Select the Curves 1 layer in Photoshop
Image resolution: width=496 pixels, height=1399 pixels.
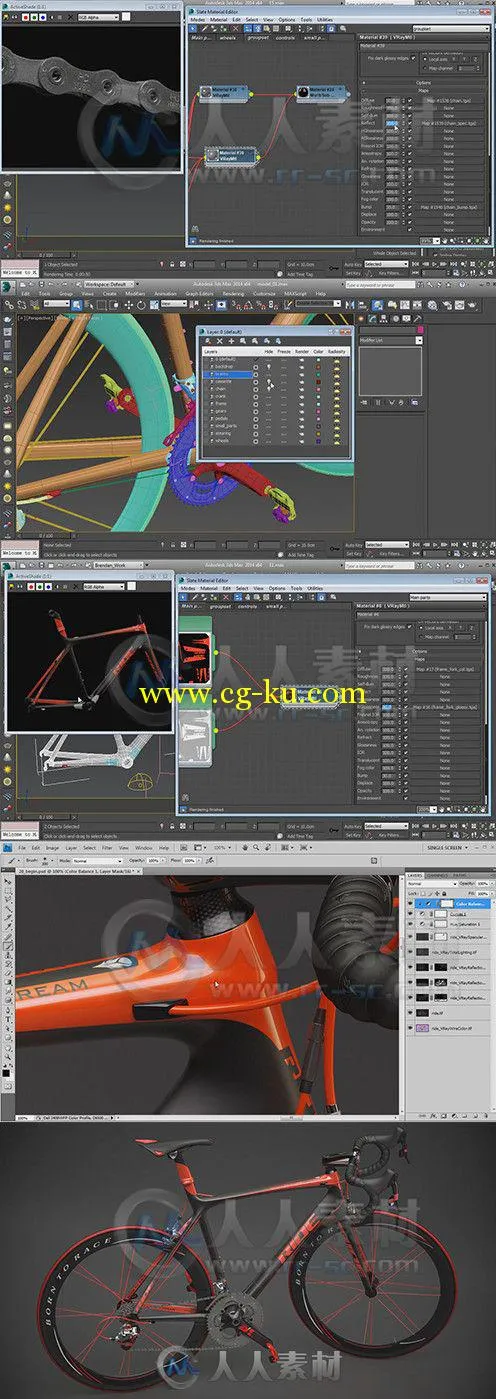pyautogui.click(x=447, y=914)
